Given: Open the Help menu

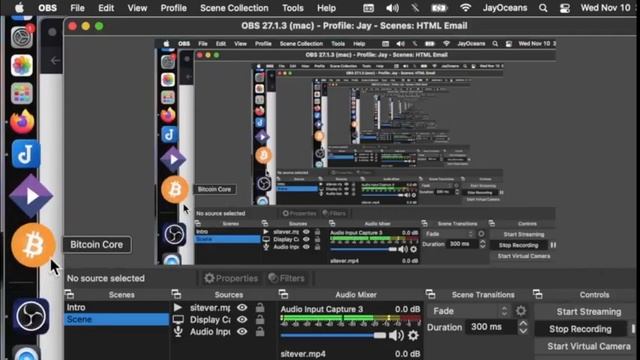Looking at the screenshot, I should click(x=327, y=8).
